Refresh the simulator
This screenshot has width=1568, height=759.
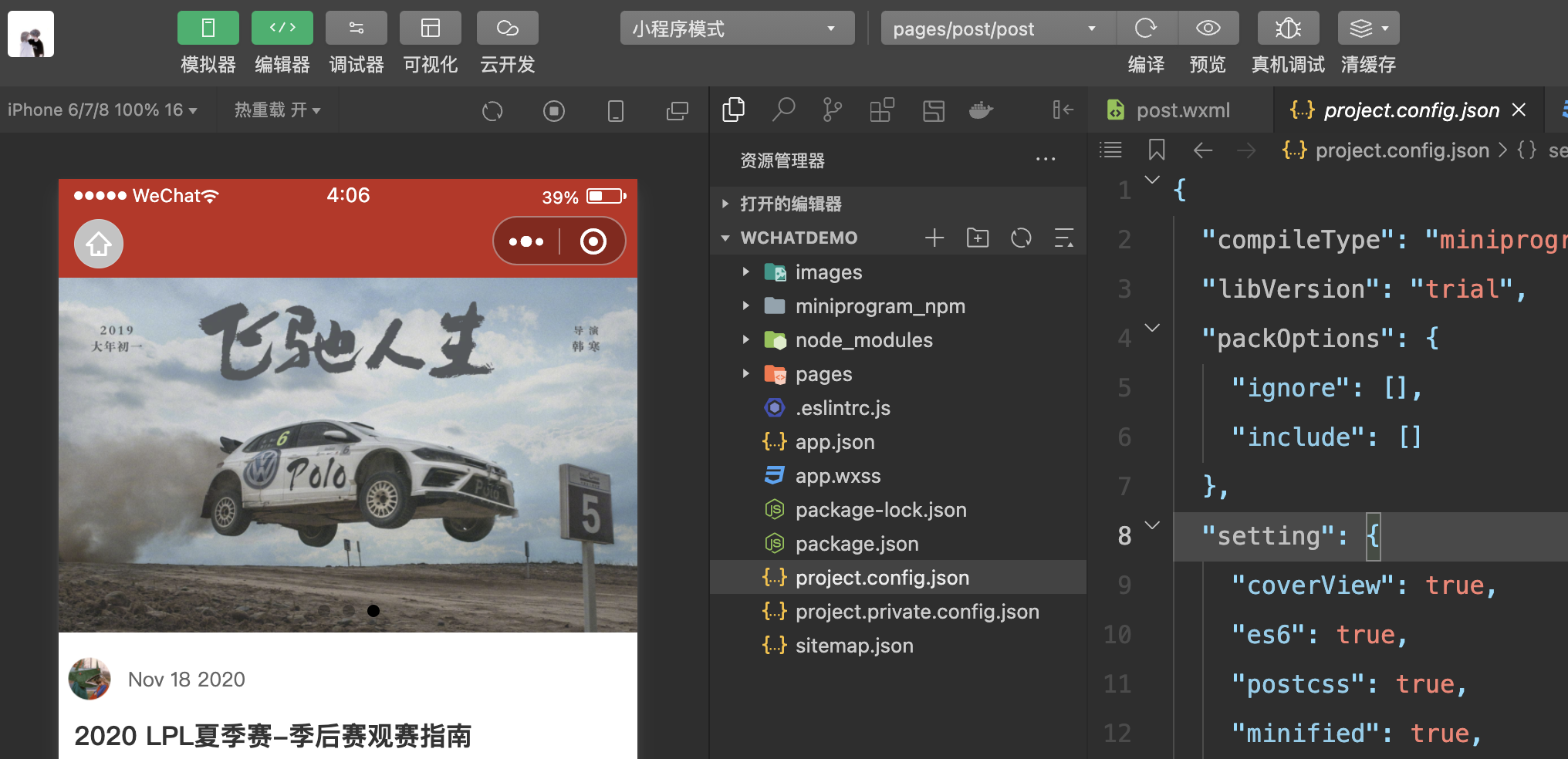tap(492, 111)
